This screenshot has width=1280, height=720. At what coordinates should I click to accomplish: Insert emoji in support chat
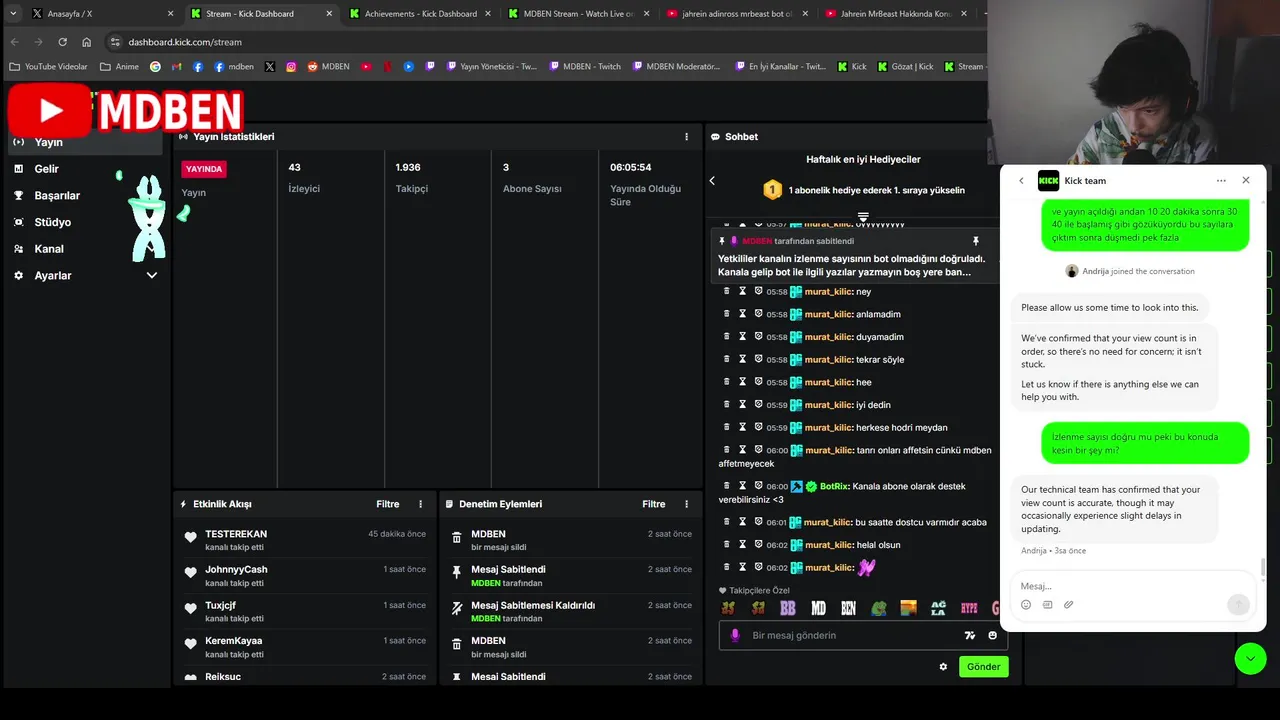[x=1026, y=605]
